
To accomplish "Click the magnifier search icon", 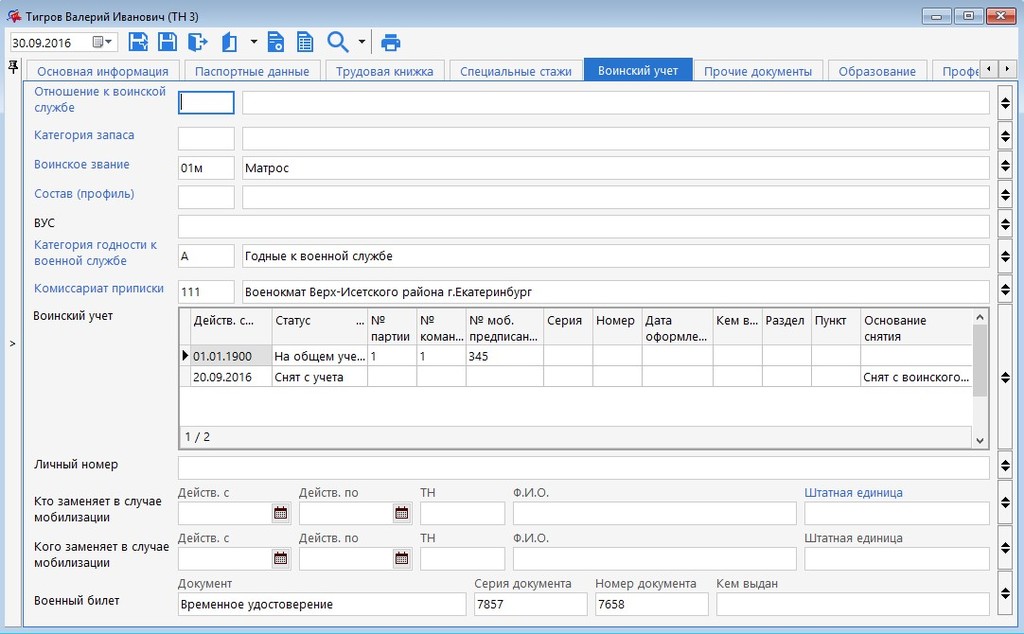I will [338, 42].
